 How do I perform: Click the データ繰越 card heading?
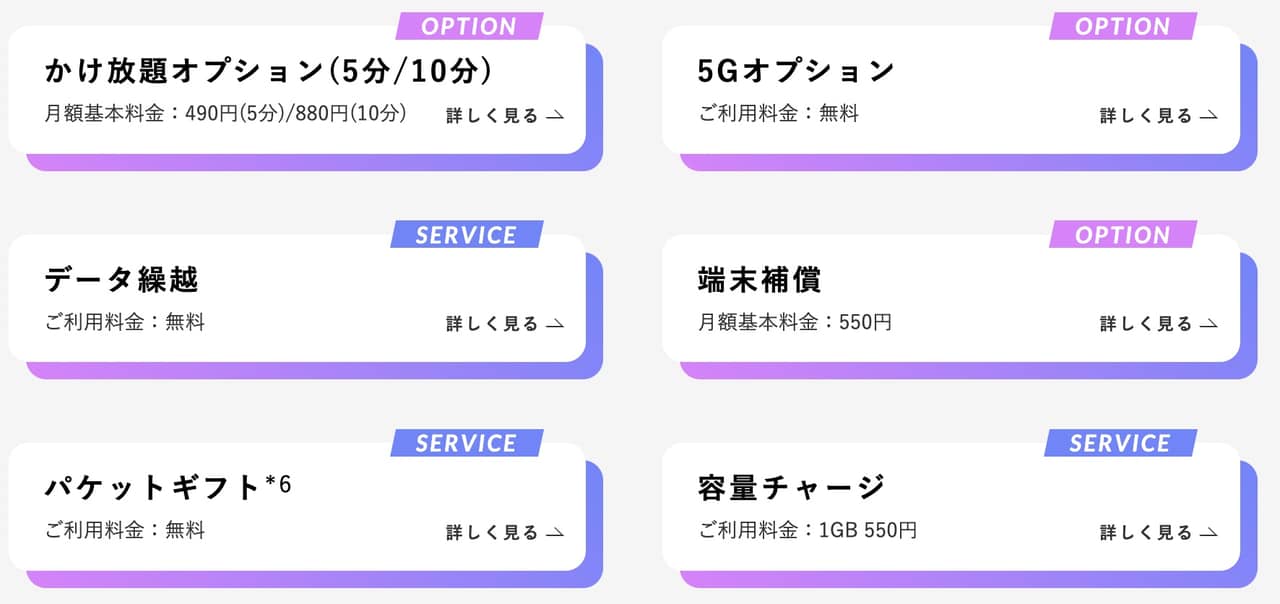[x=122, y=279]
